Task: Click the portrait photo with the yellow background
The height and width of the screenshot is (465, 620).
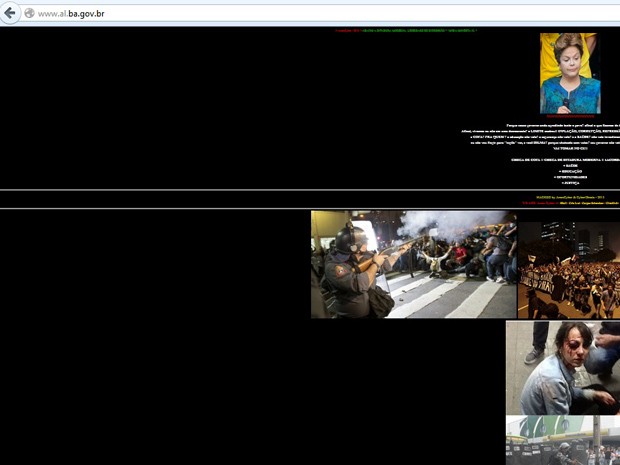Action: (x=569, y=73)
